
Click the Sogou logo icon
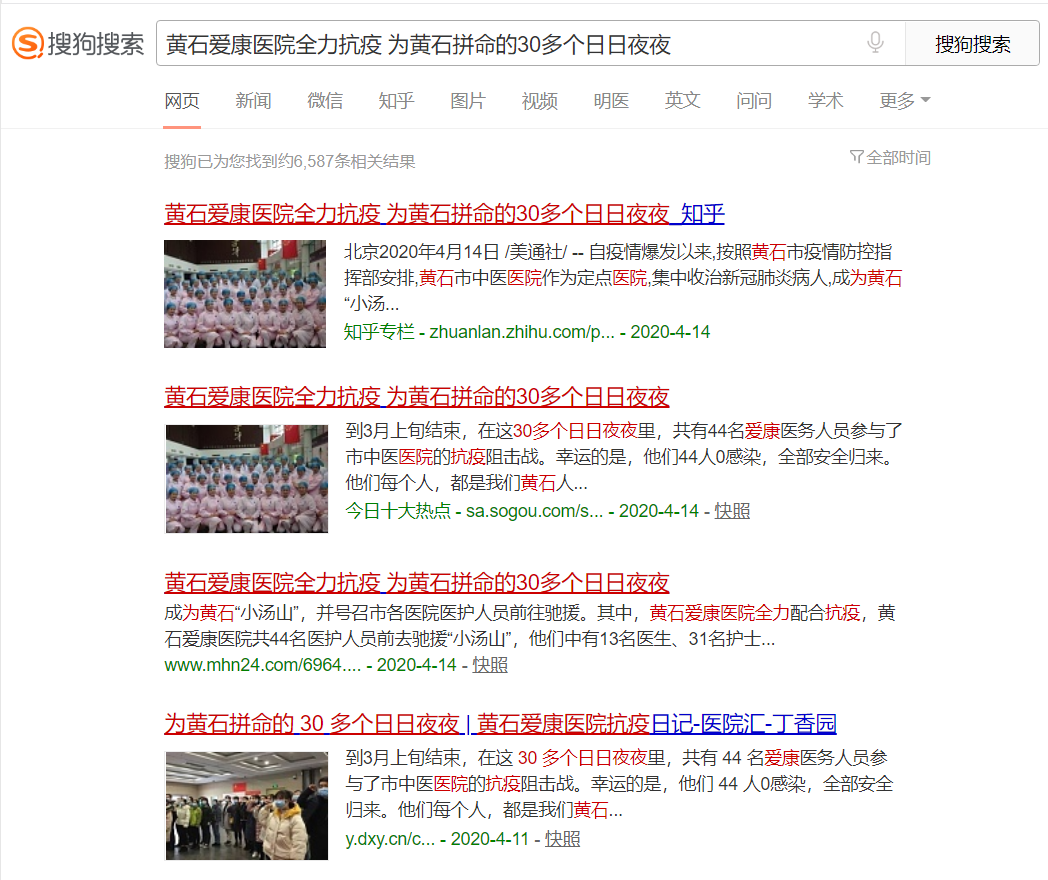28,44
